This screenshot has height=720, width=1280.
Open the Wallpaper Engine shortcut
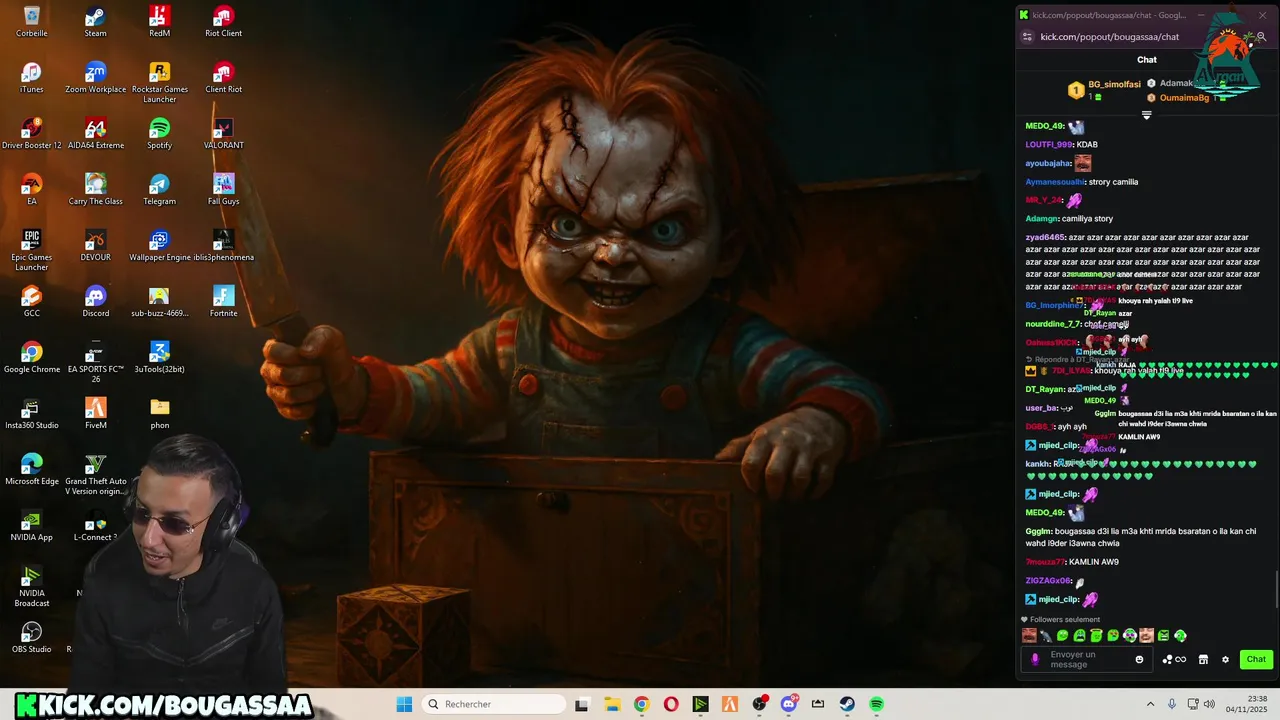[159, 245]
